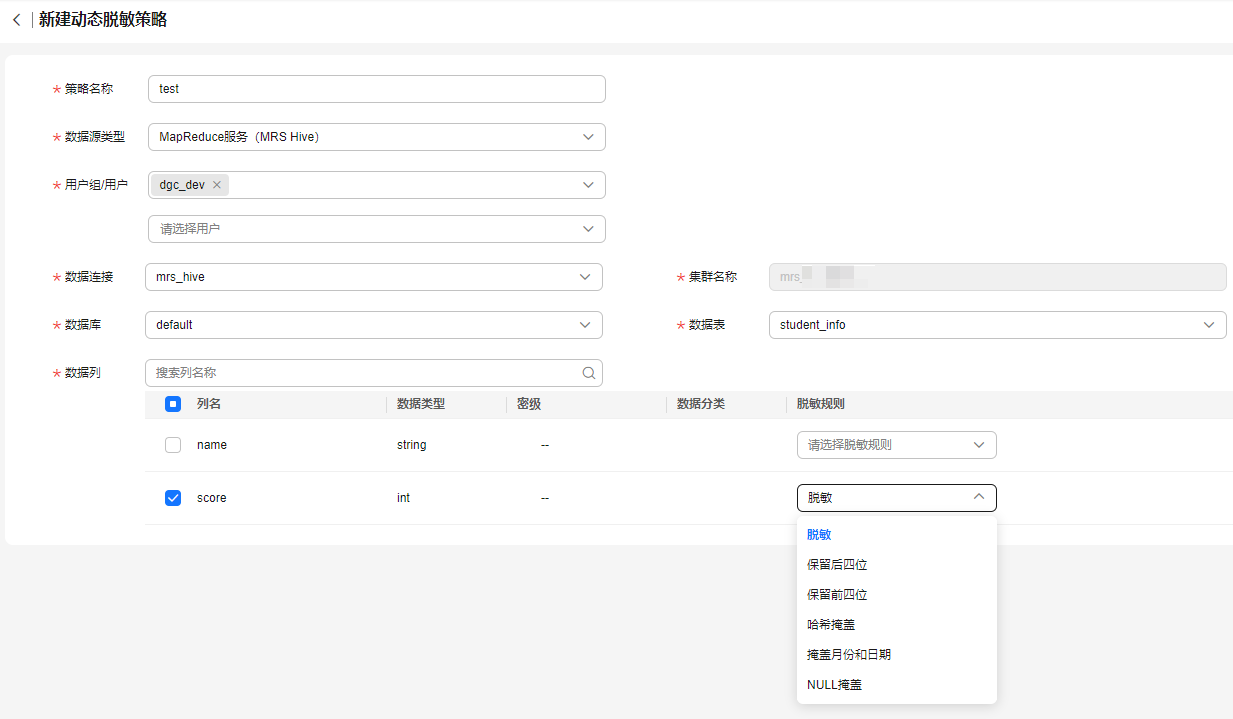The image size is (1233, 719).
Task: Choose 保留后四位 from the masking list
Action: coord(837,565)
